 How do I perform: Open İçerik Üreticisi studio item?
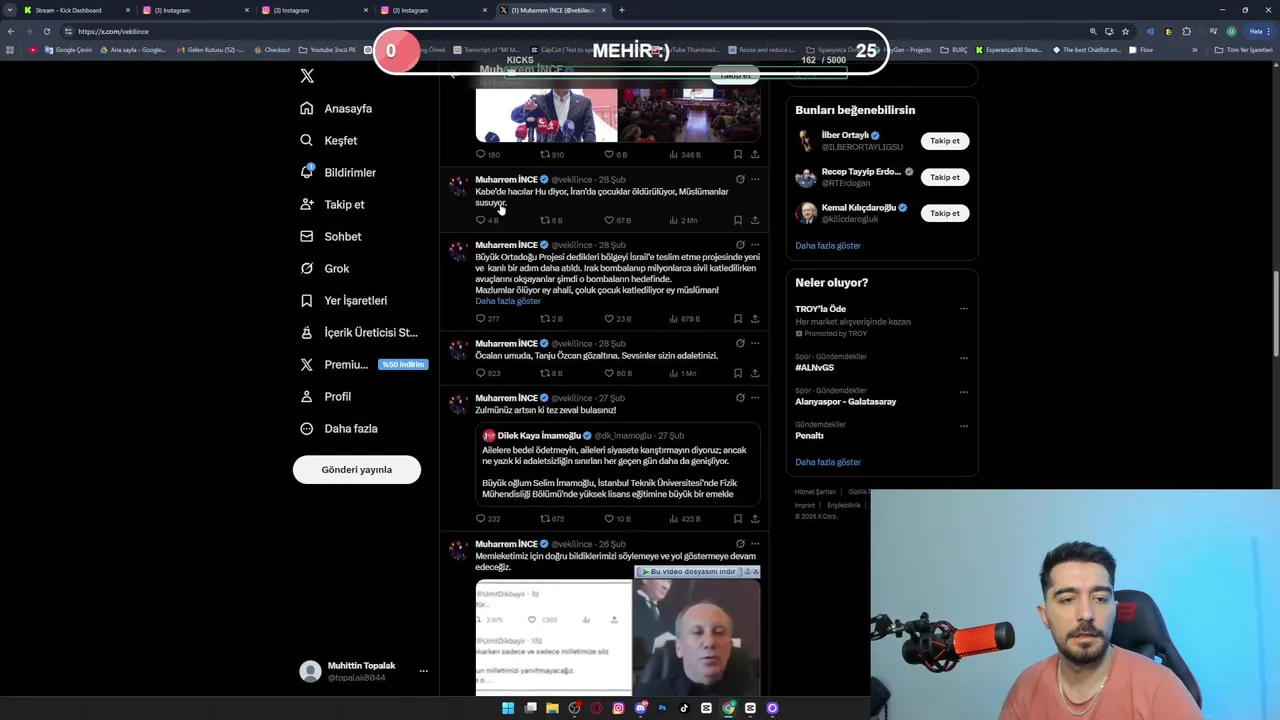(359, 332)
